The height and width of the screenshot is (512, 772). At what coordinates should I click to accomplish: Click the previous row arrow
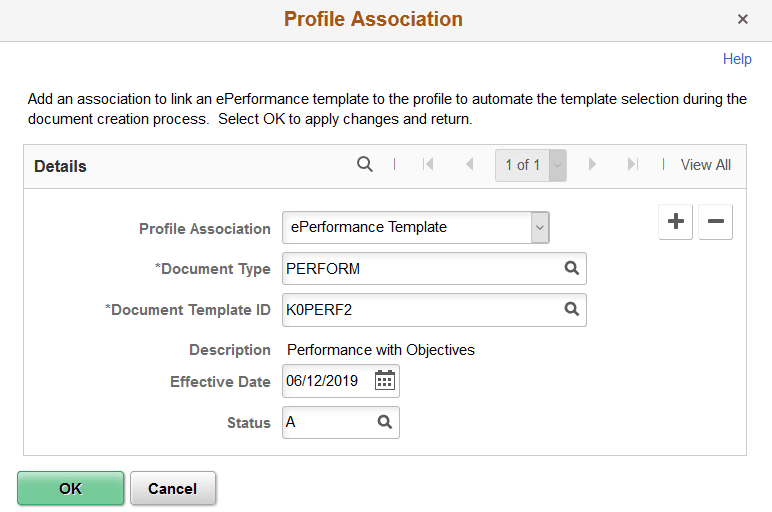pyautogui.click(x=469, y=165)
